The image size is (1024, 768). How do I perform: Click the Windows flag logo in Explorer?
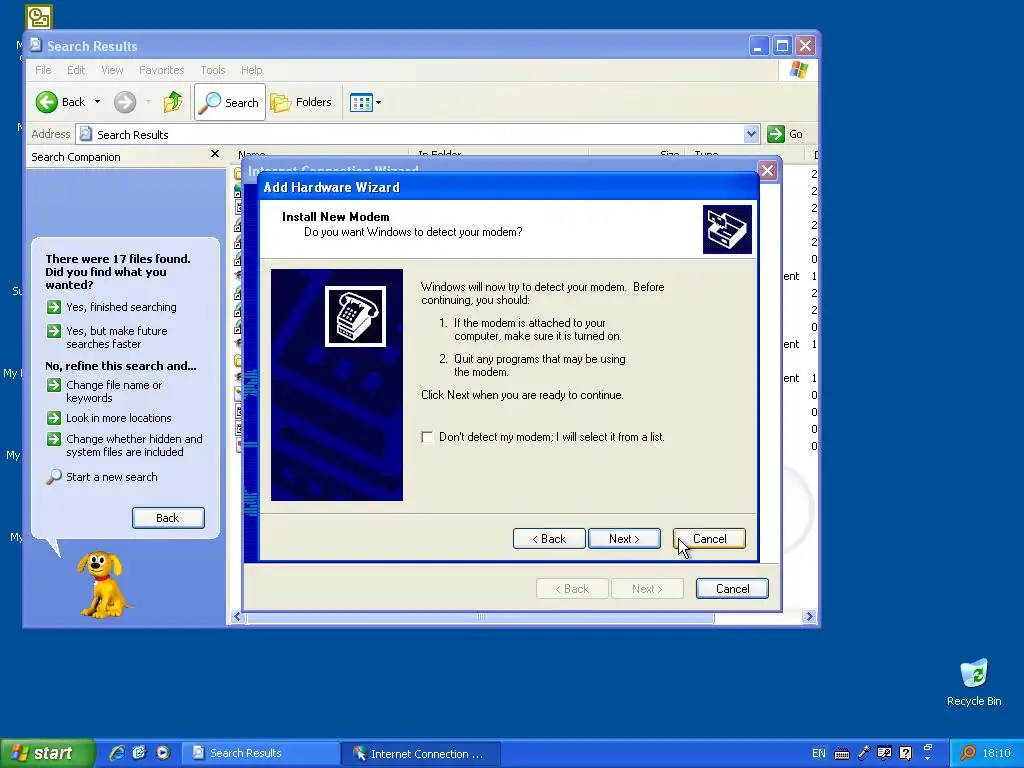point(798,70)
